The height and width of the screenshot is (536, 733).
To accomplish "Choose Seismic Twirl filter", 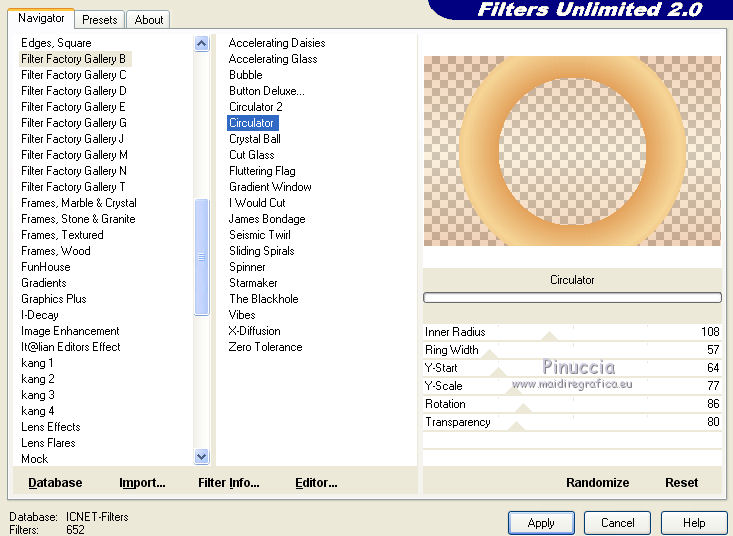I will tap(259, 235).
